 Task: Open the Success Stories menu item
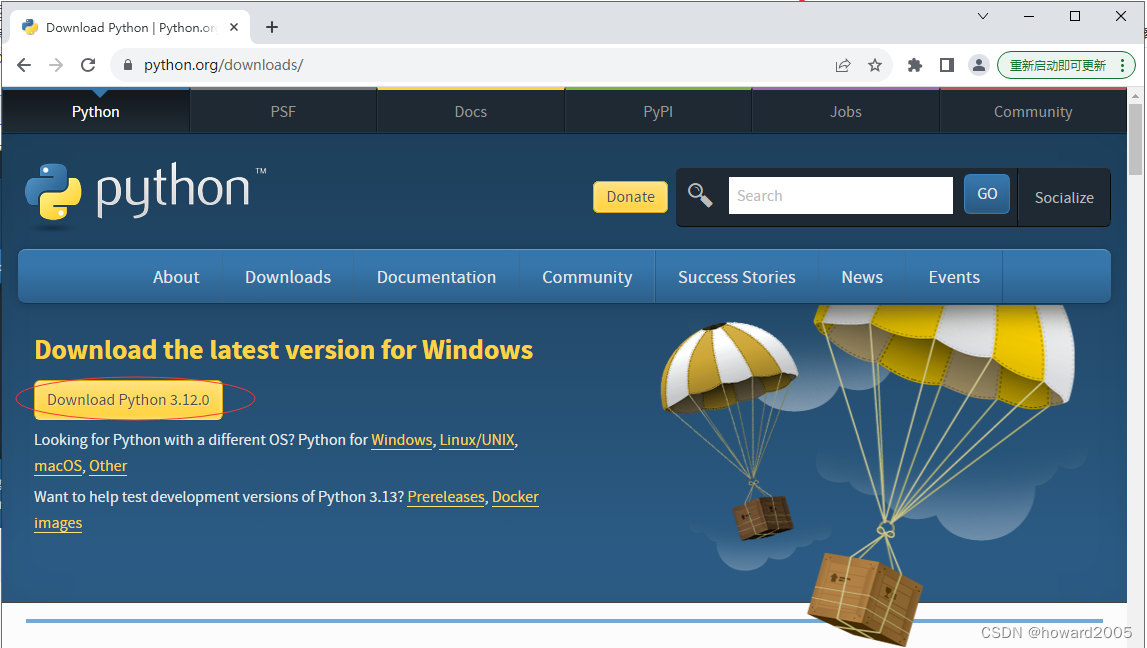point(737,277)
